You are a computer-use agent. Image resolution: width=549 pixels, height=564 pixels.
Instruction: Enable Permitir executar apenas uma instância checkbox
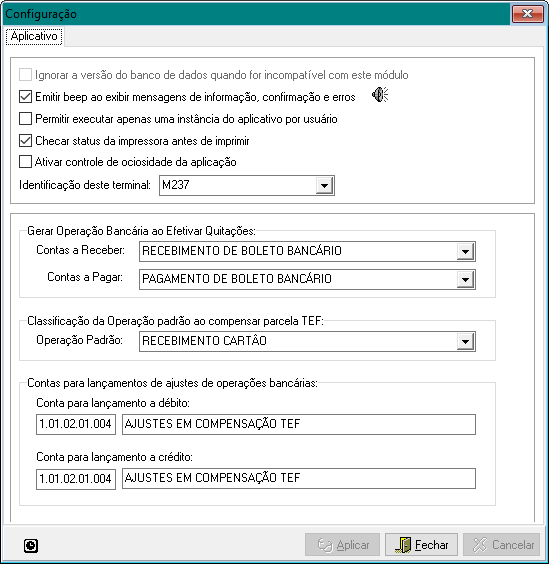pyautogui.click(x=25, y=119)
